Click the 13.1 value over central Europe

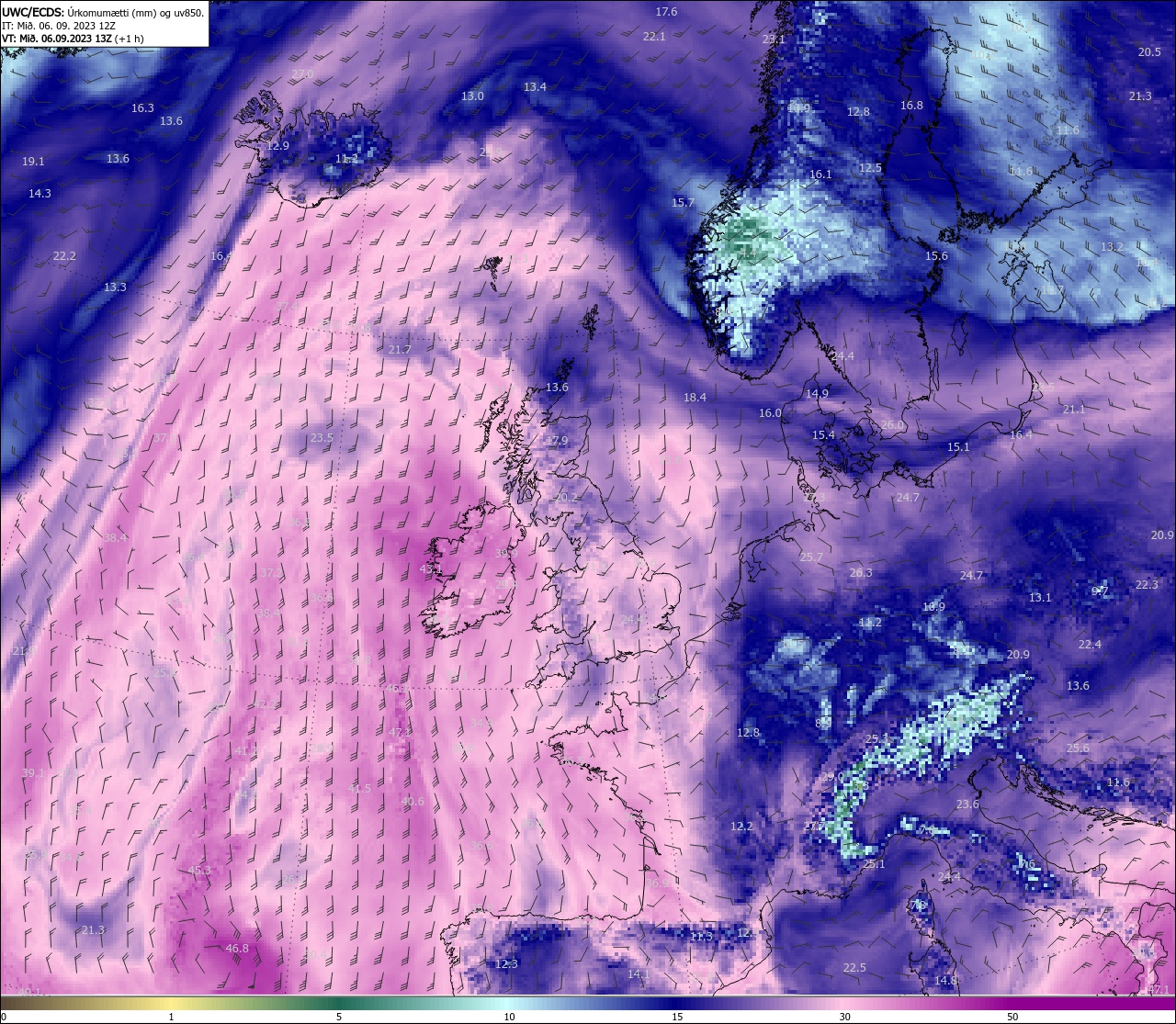pyautogui.click(x=1040, y=598)
